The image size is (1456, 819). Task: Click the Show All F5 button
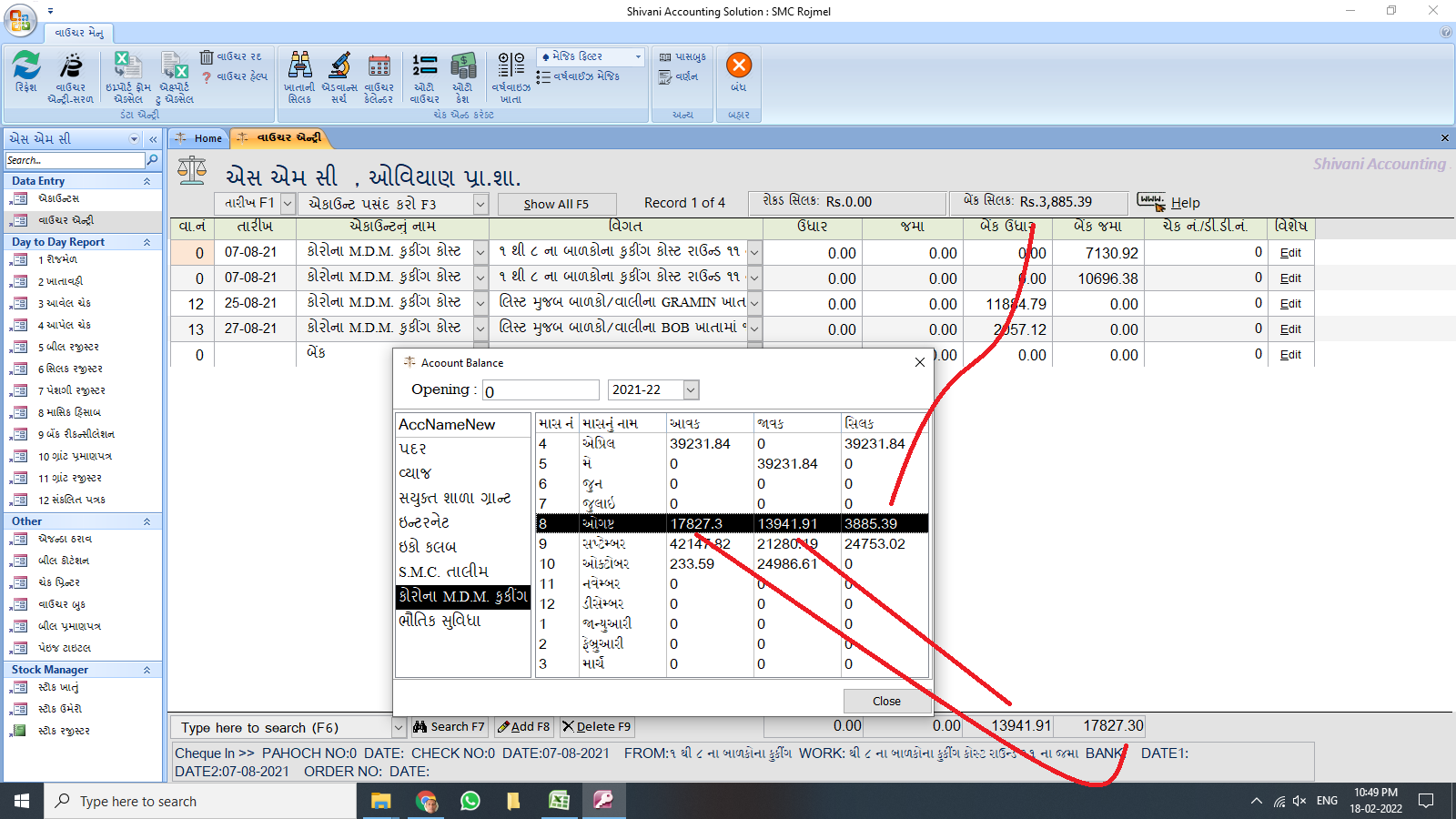pos(556,203)
